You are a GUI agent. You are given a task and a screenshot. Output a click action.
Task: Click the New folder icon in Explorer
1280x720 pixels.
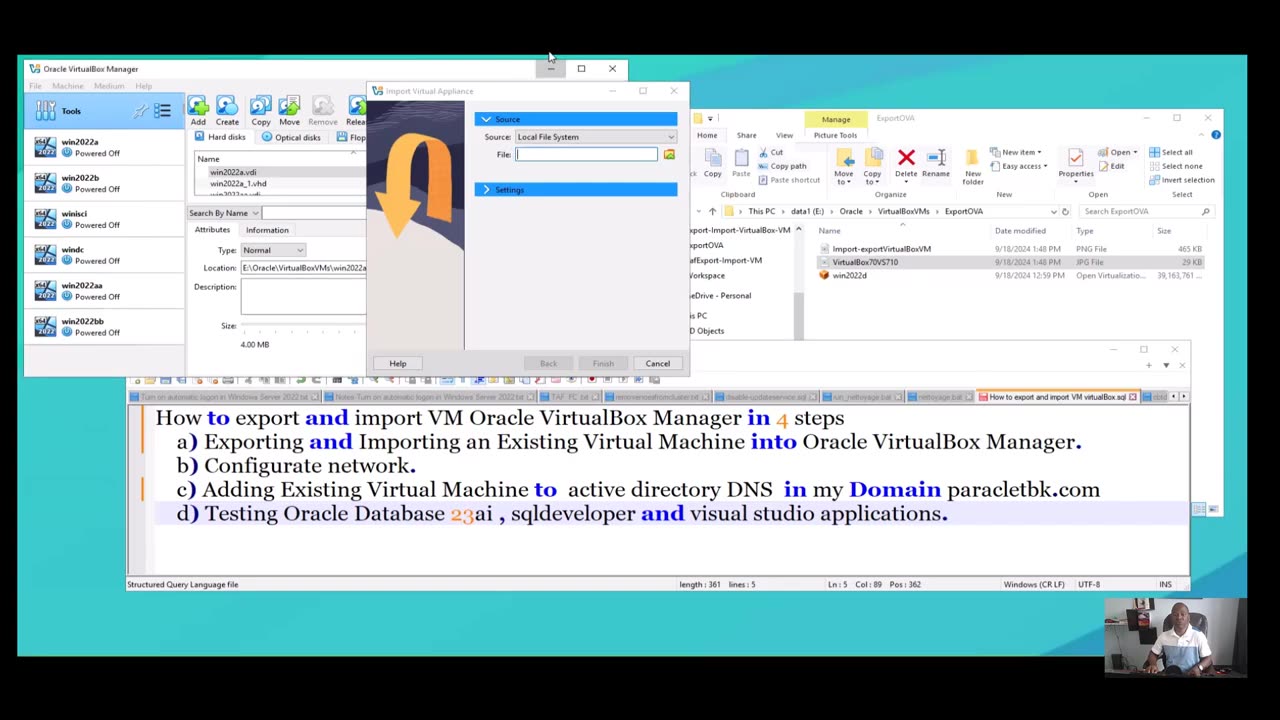coord(972,158)
